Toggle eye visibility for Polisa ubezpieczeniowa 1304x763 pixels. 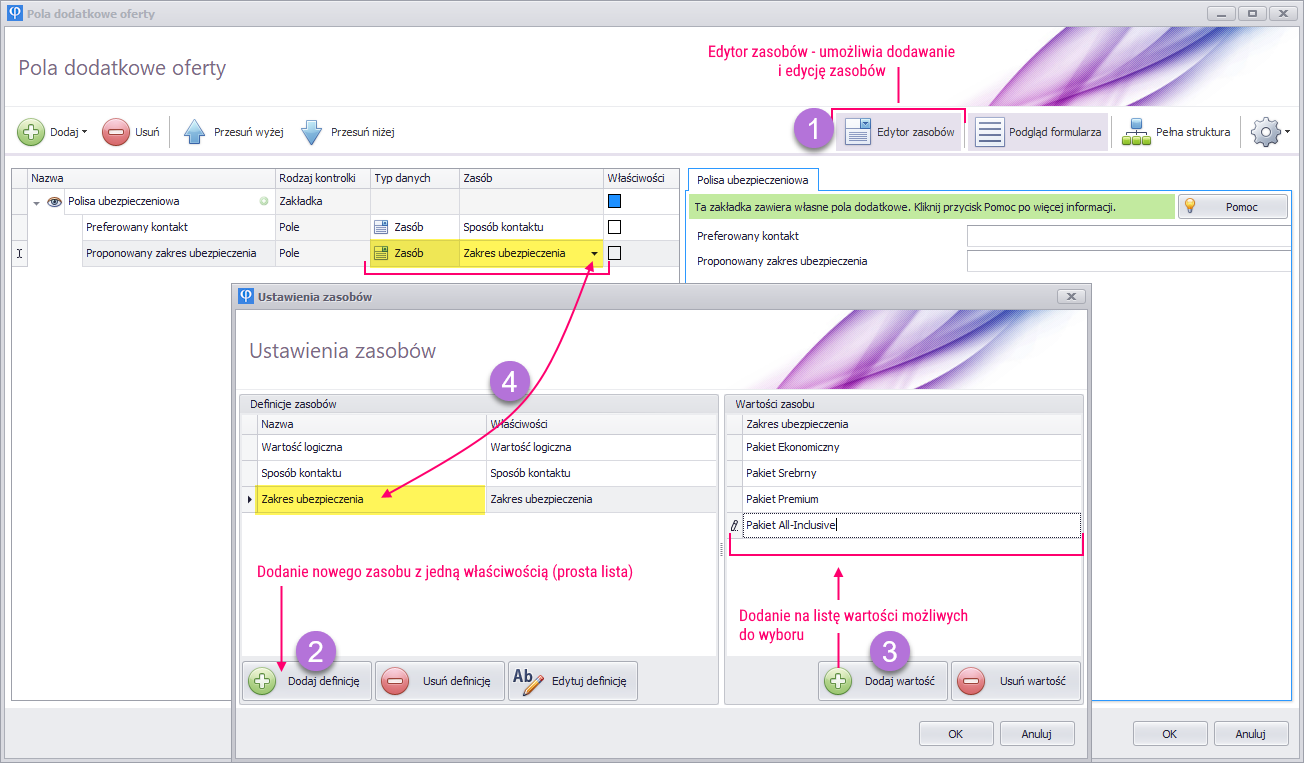point(55,202)
